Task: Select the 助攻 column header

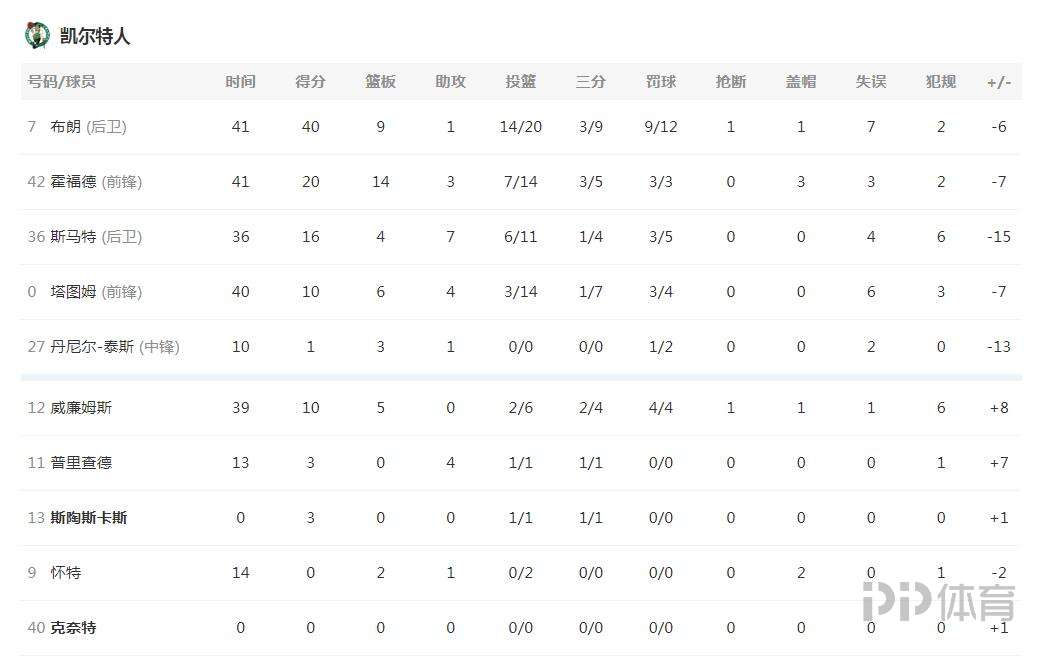Action: click(x=450, y=82)
